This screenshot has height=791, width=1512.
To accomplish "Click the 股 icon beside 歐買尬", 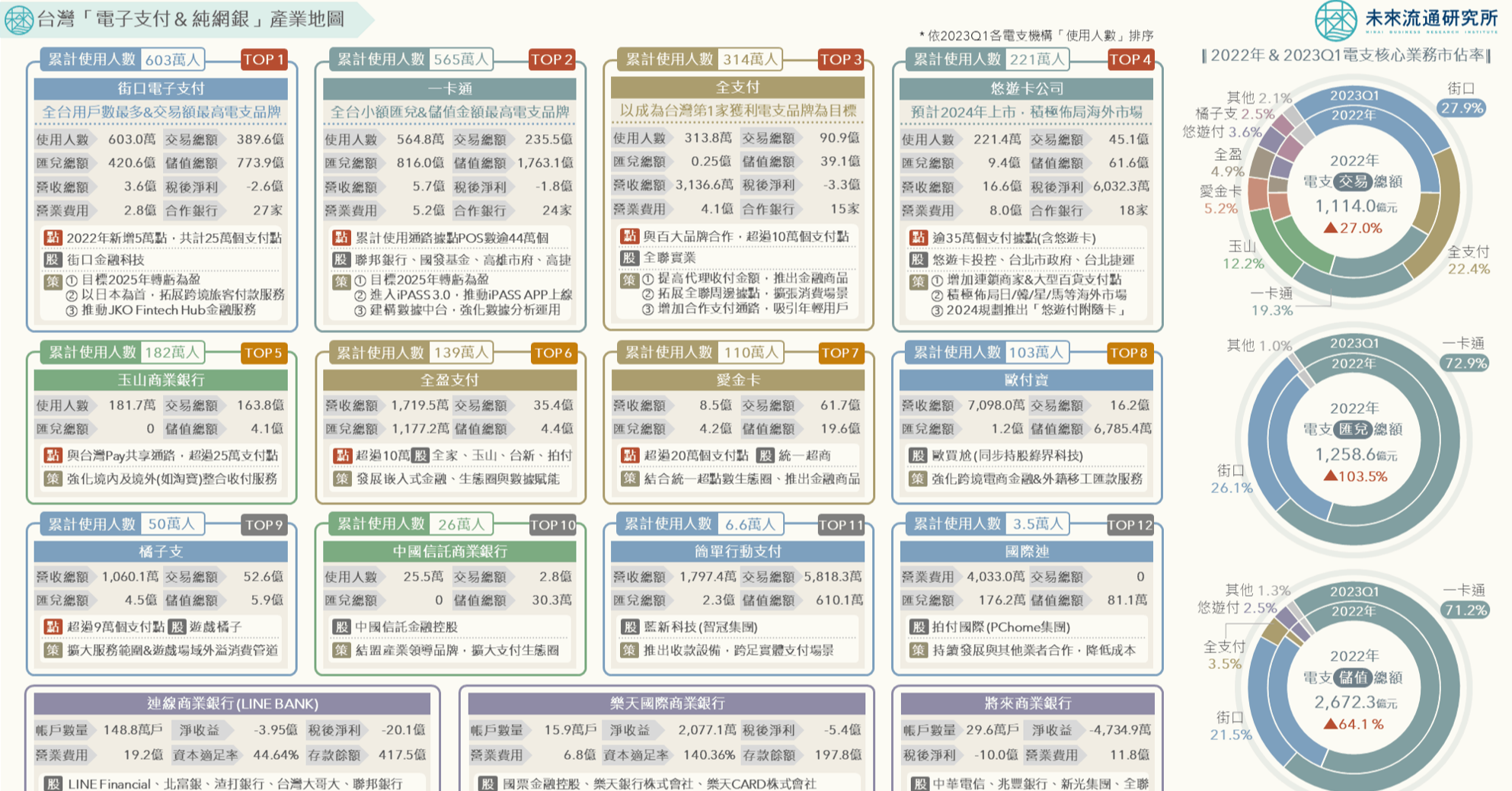I will (x=919, y=455).
